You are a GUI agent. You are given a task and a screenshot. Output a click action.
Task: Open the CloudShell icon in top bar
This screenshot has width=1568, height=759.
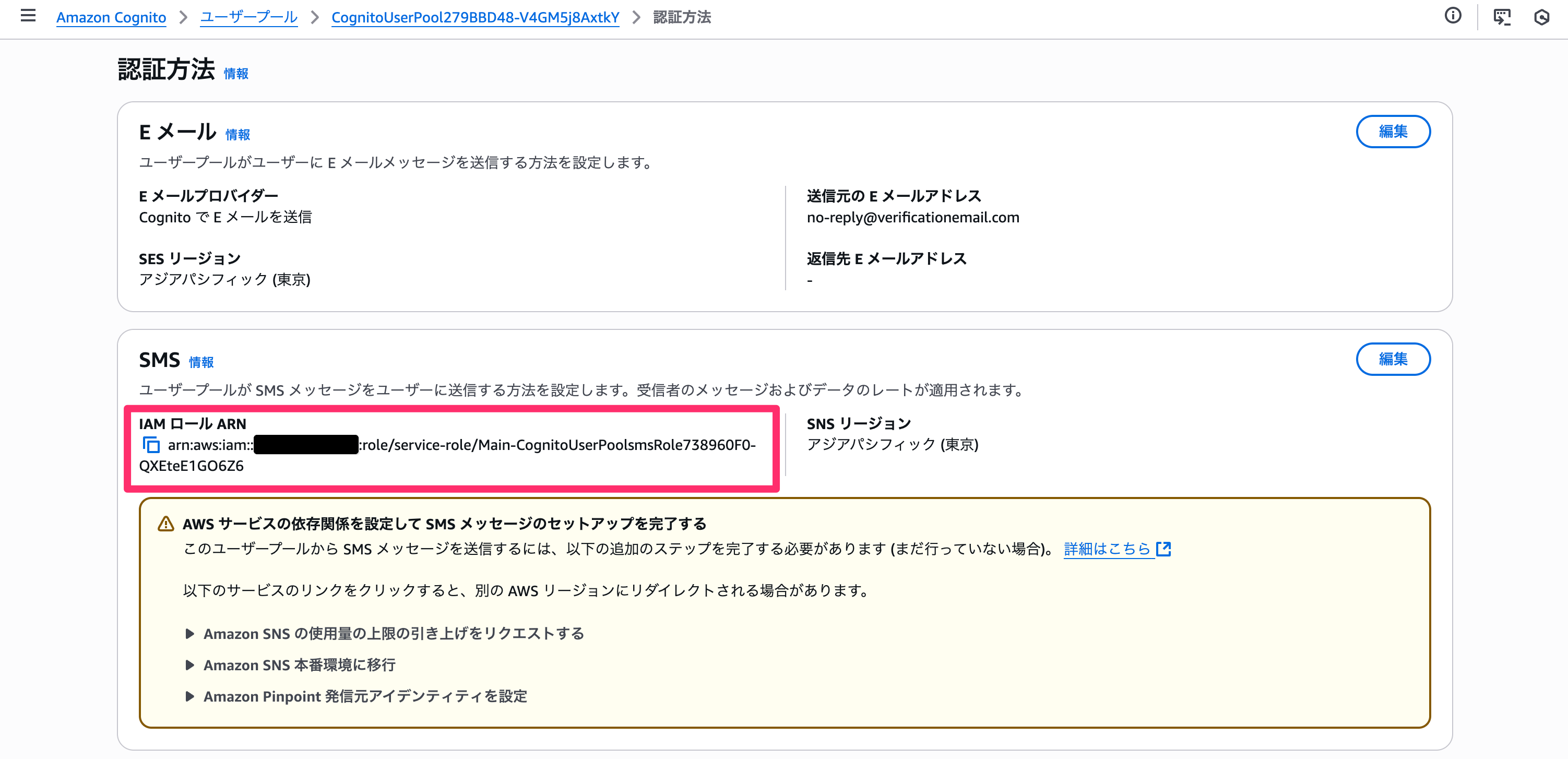point(1502,16)
